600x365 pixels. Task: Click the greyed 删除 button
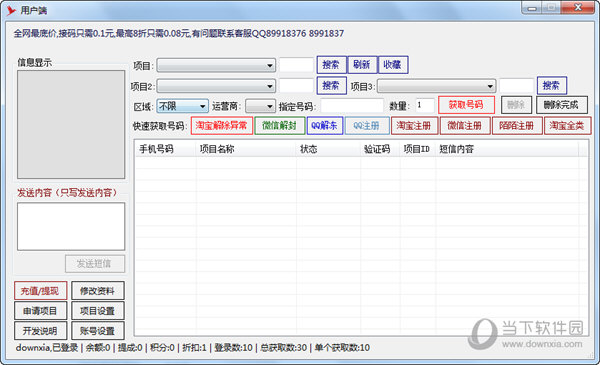[x=516, y=105]
